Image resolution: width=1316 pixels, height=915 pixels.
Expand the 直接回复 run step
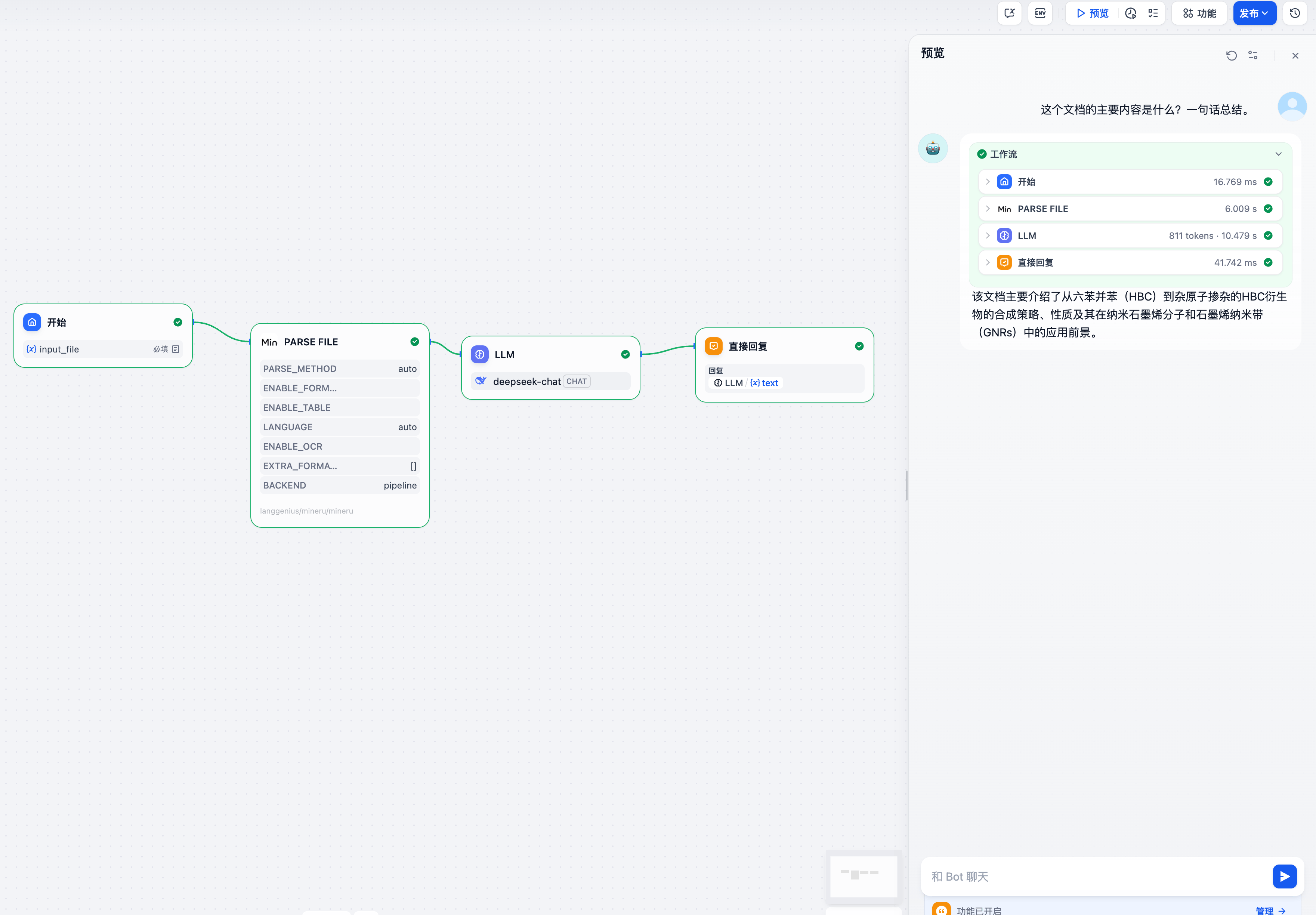988,262
